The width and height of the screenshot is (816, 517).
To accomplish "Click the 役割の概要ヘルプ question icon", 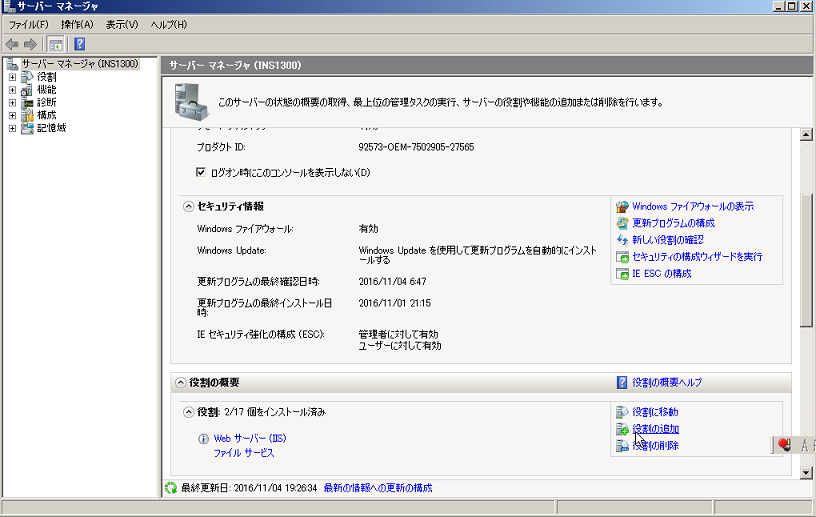I will 622,383.
